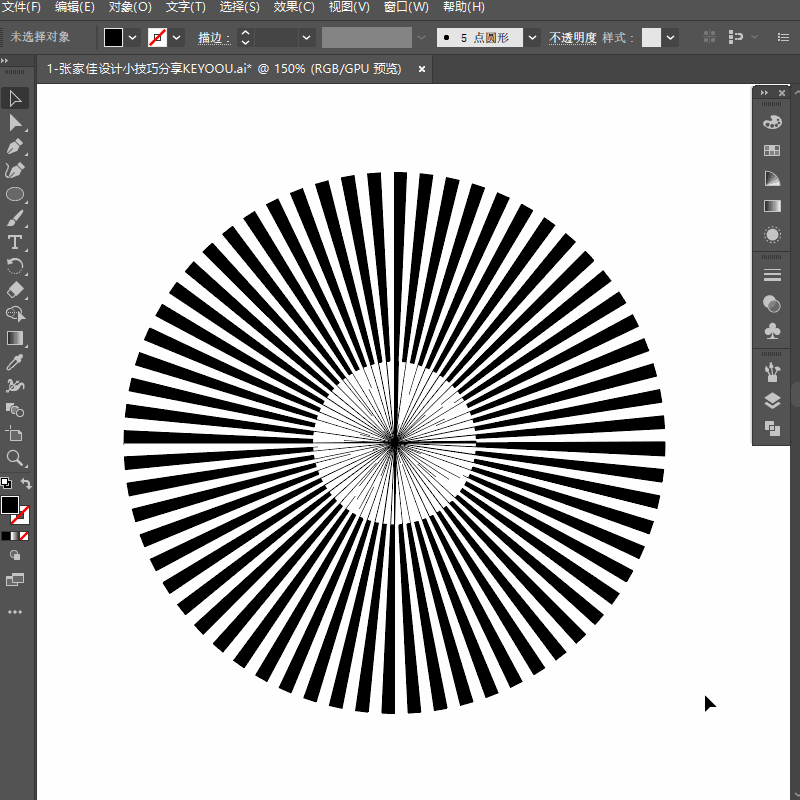
Task: Open the 帮助(H) menu
Action: point(464,7)
